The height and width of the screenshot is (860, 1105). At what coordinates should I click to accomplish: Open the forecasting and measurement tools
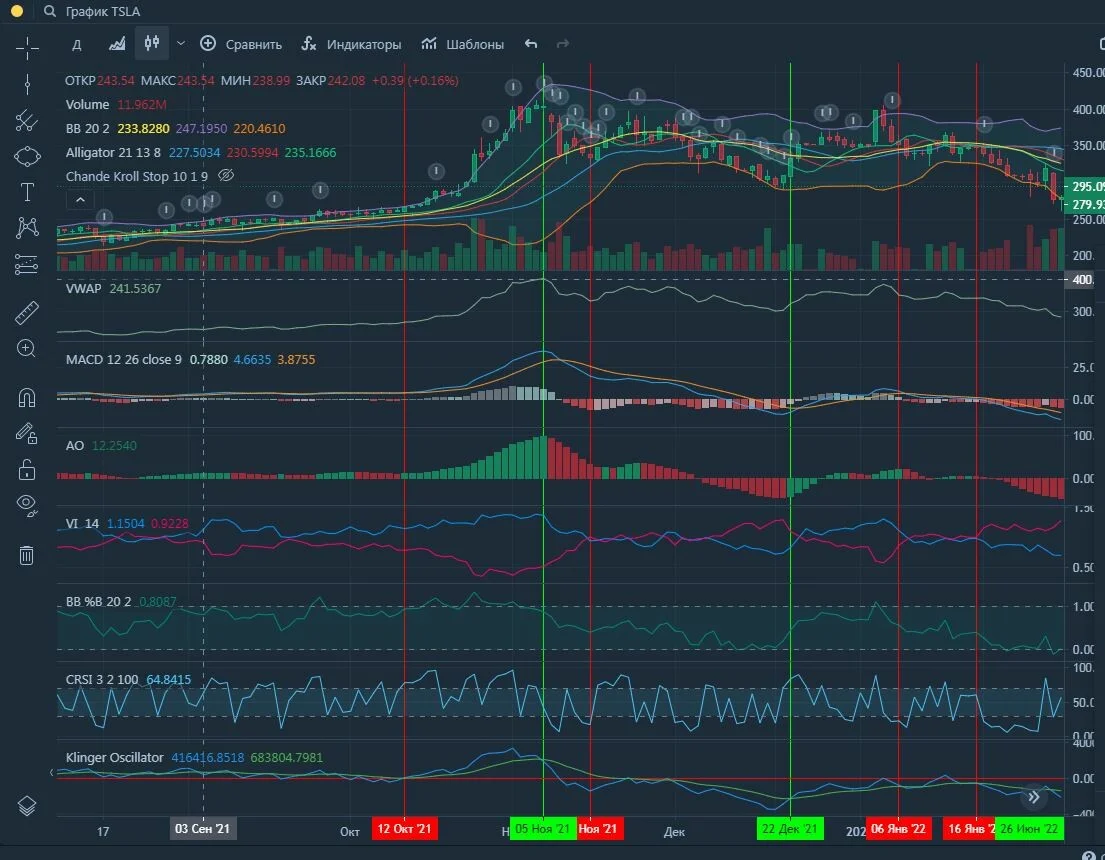click(x=27, y=264)
